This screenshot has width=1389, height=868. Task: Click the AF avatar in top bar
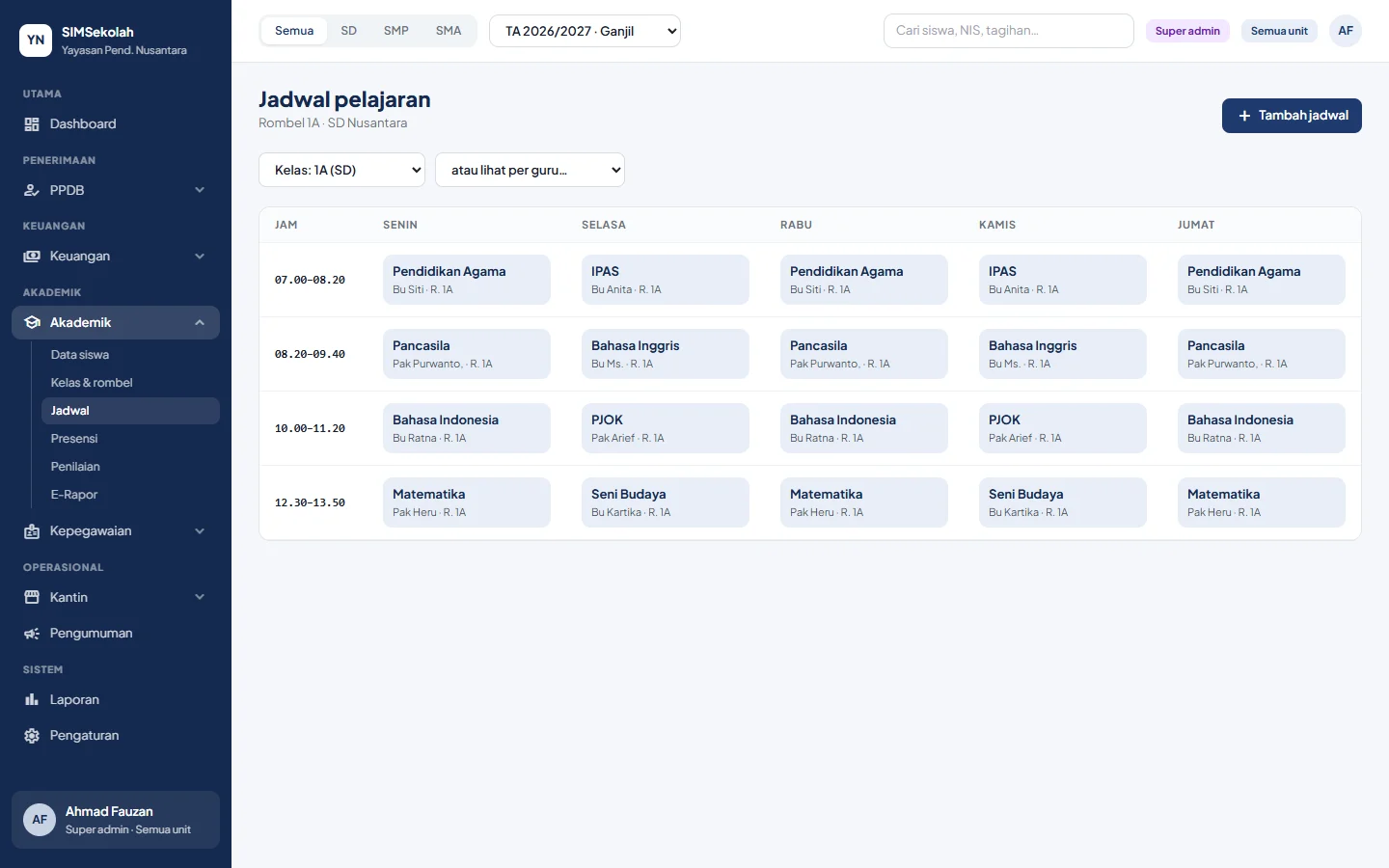(x=1346, y=31)
